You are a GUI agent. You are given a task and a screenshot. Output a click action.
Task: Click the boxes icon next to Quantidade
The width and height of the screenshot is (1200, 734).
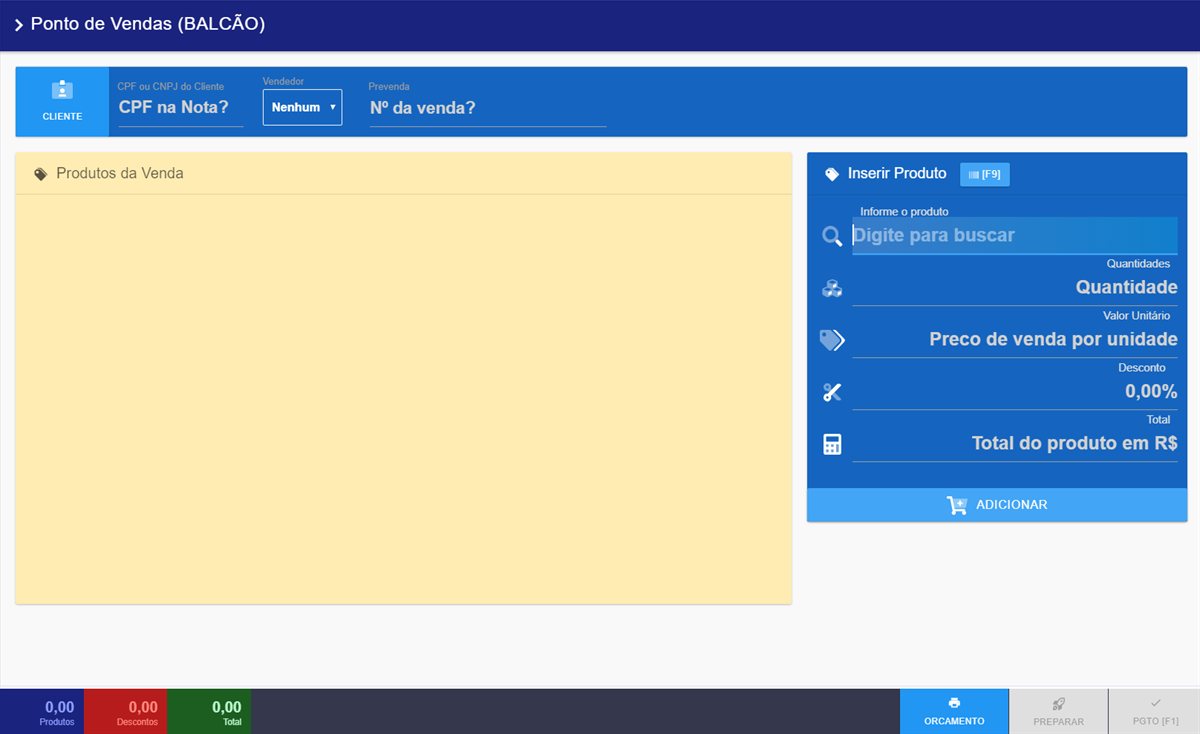(x=832, y=288)
